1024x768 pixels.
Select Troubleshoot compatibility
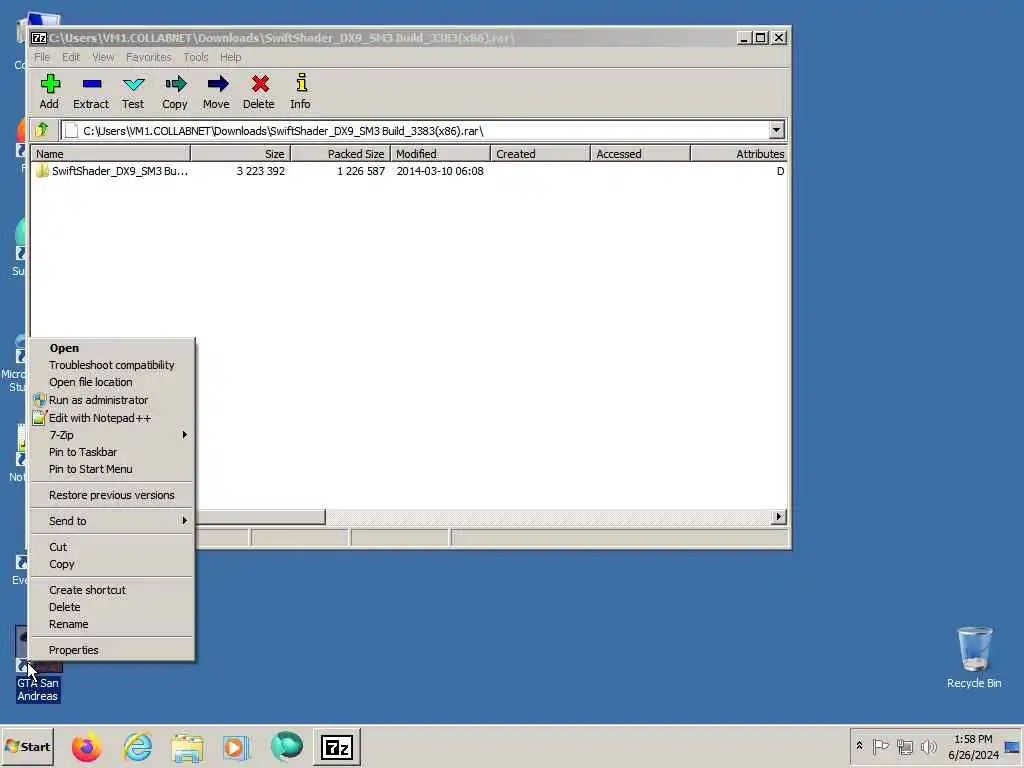point(112,365)
